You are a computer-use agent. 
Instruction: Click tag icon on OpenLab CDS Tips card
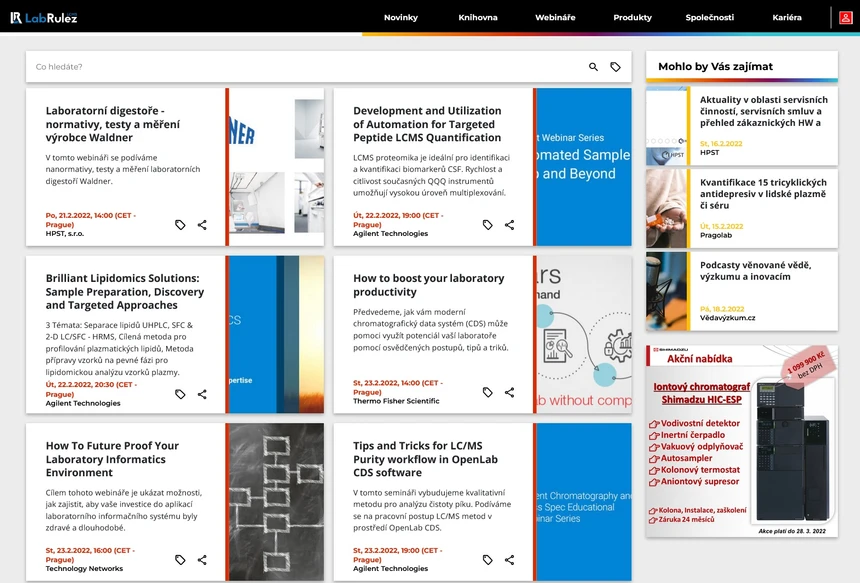click(488, 560)
